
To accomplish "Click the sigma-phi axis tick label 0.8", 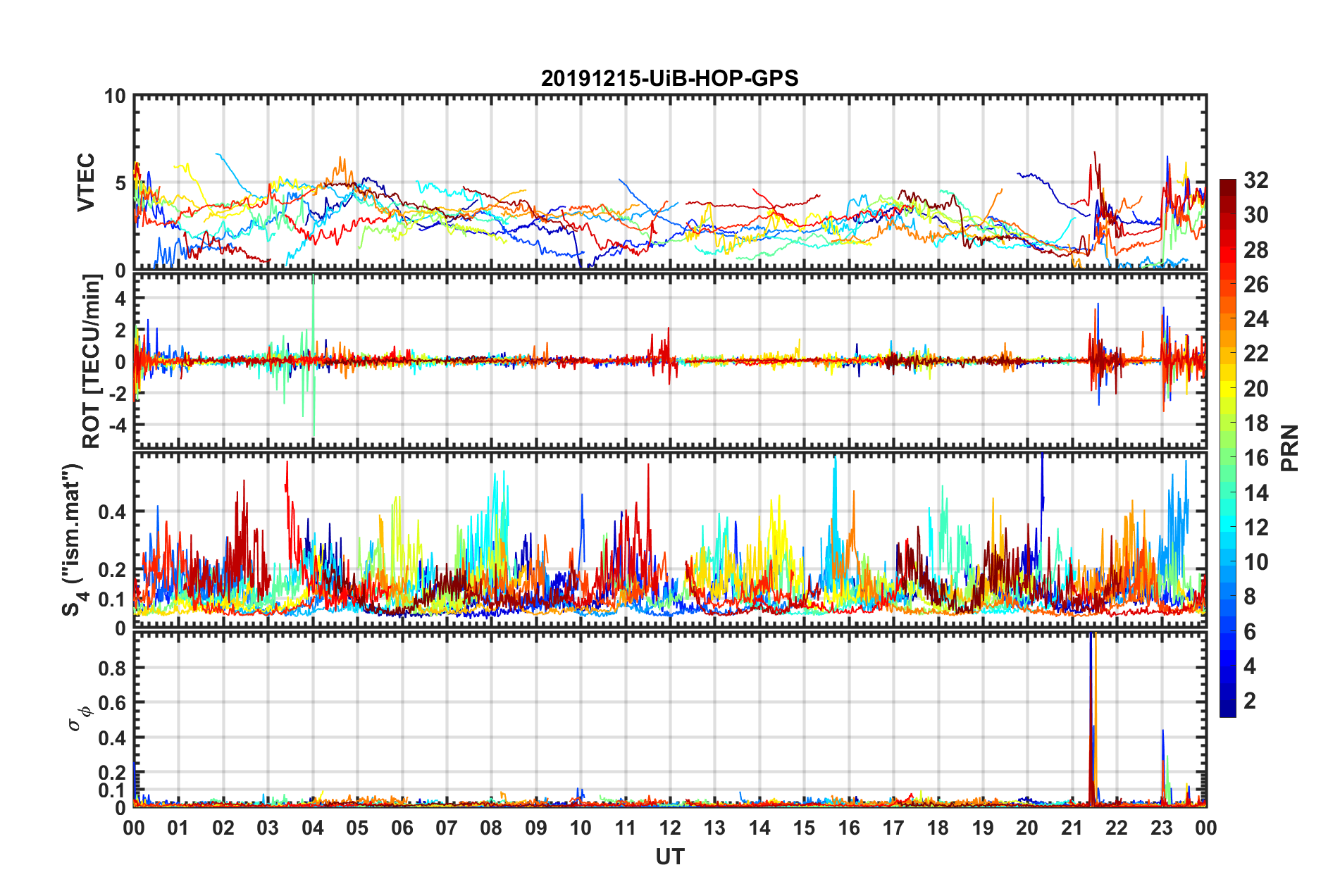I will 113,668.
